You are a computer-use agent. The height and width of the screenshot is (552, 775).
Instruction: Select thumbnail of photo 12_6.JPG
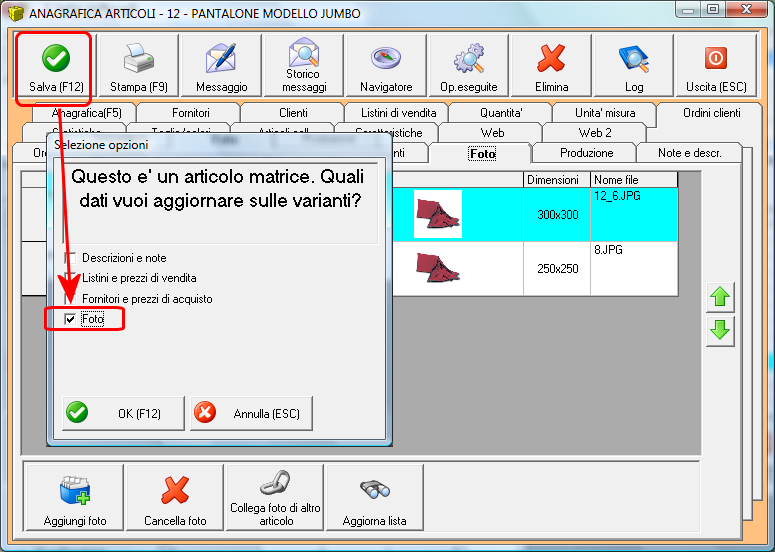(x=438, y=214)
